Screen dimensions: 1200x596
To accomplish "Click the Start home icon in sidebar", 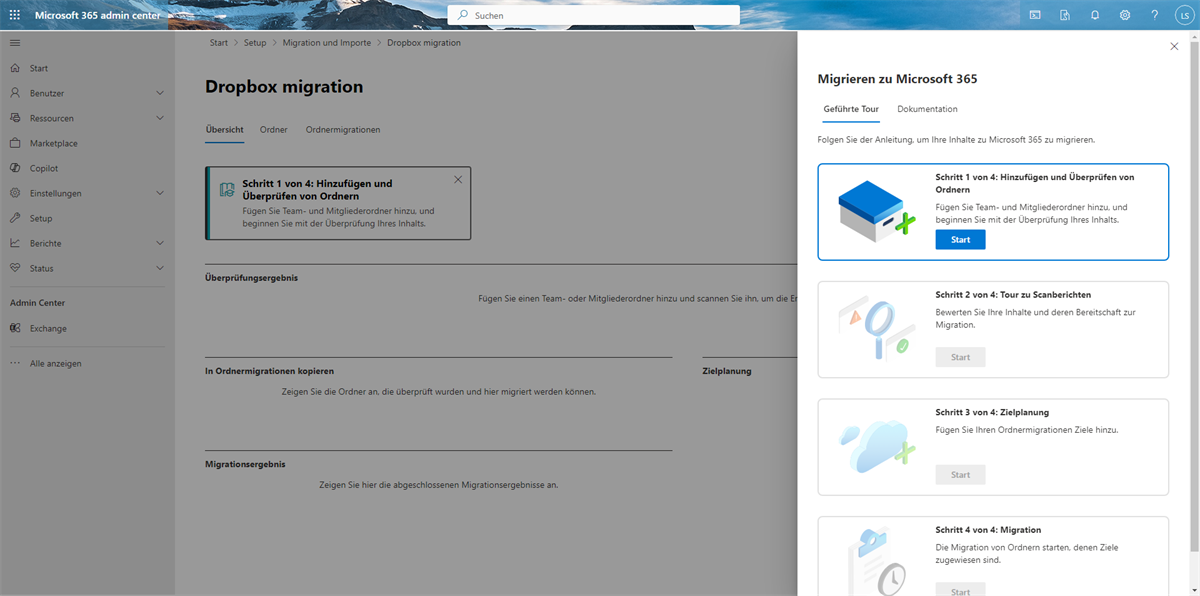I will tap(15, 68).
